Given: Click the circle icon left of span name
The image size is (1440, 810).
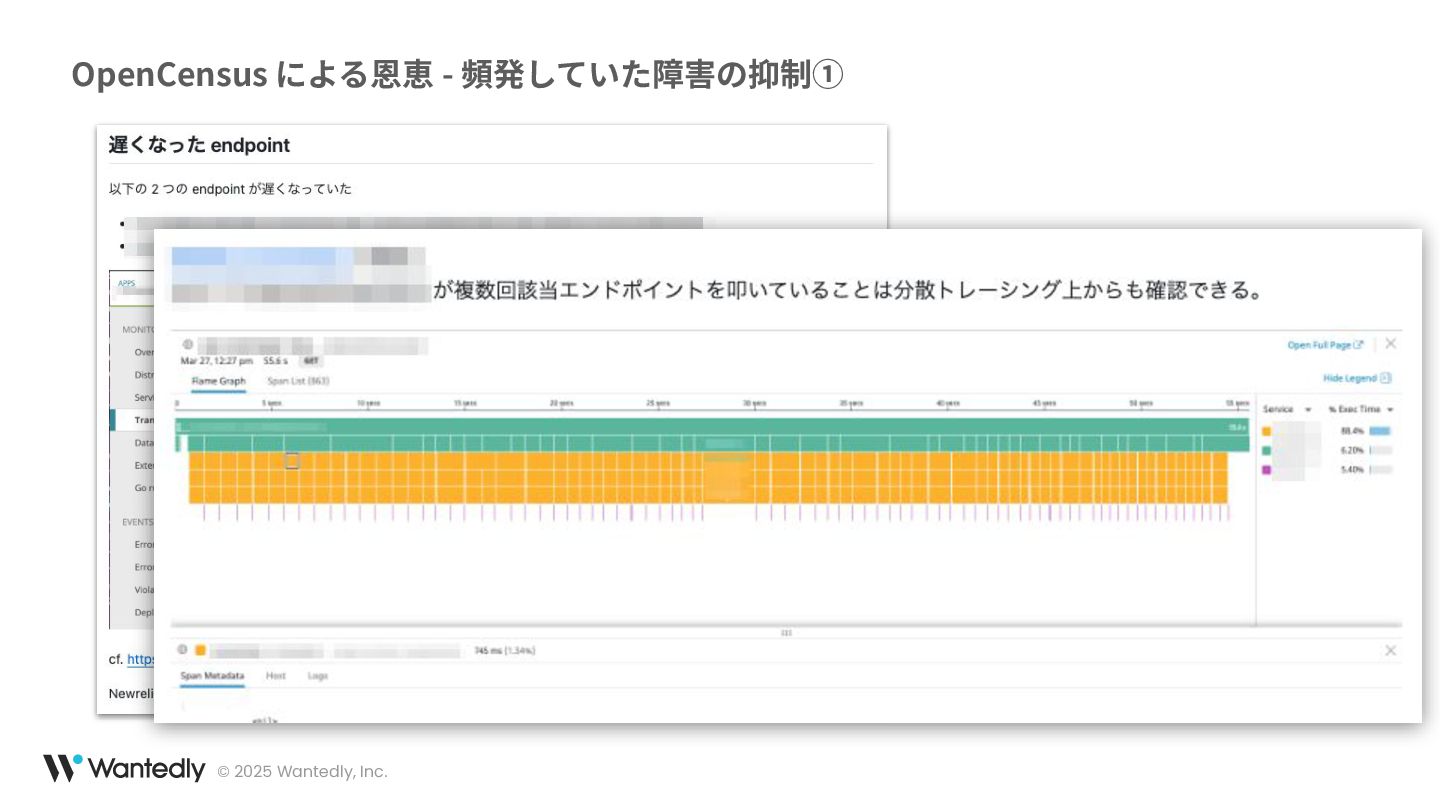Looking at the screenshot, I should coord(183,650).
